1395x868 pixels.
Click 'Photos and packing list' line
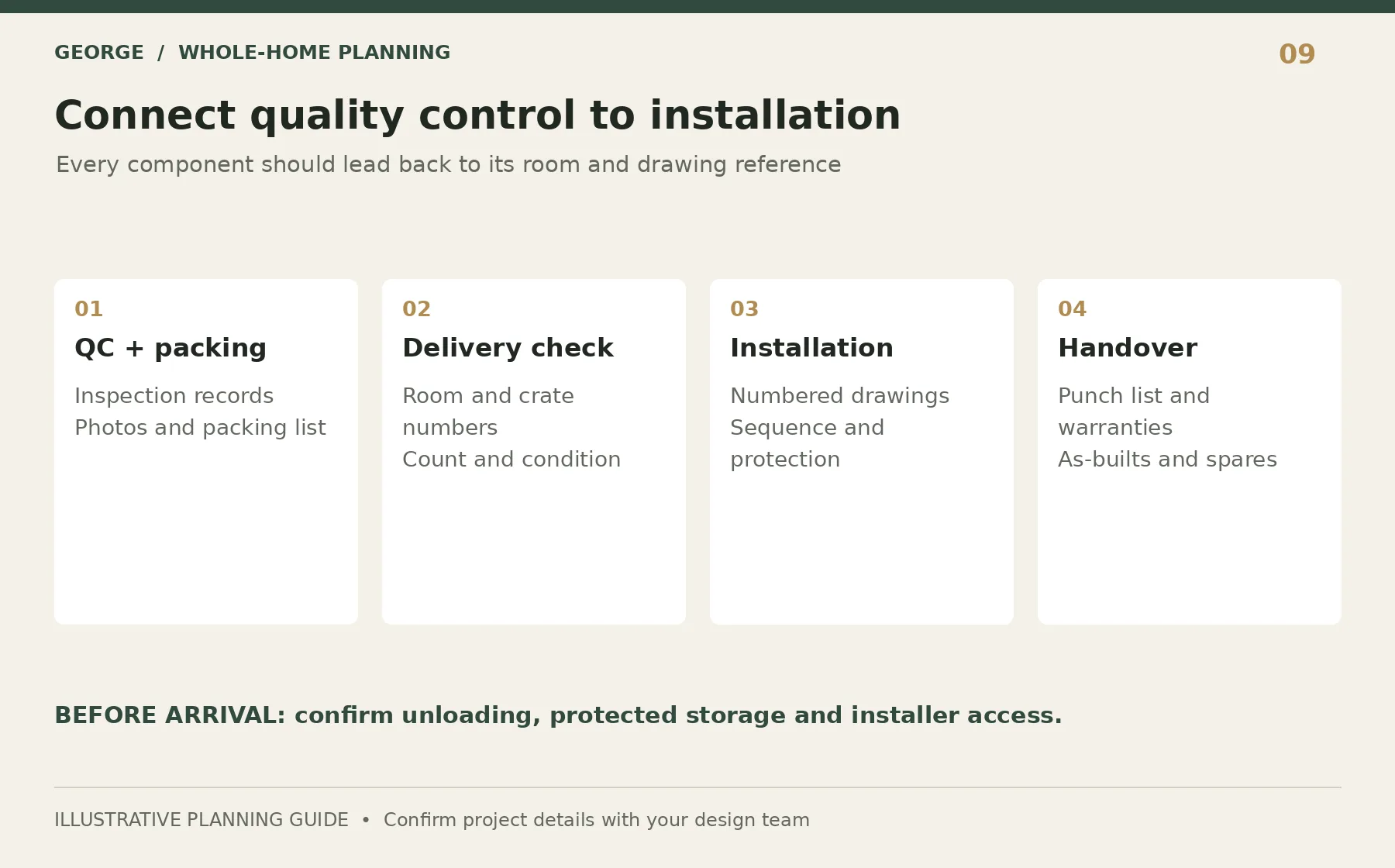(200, 428)
